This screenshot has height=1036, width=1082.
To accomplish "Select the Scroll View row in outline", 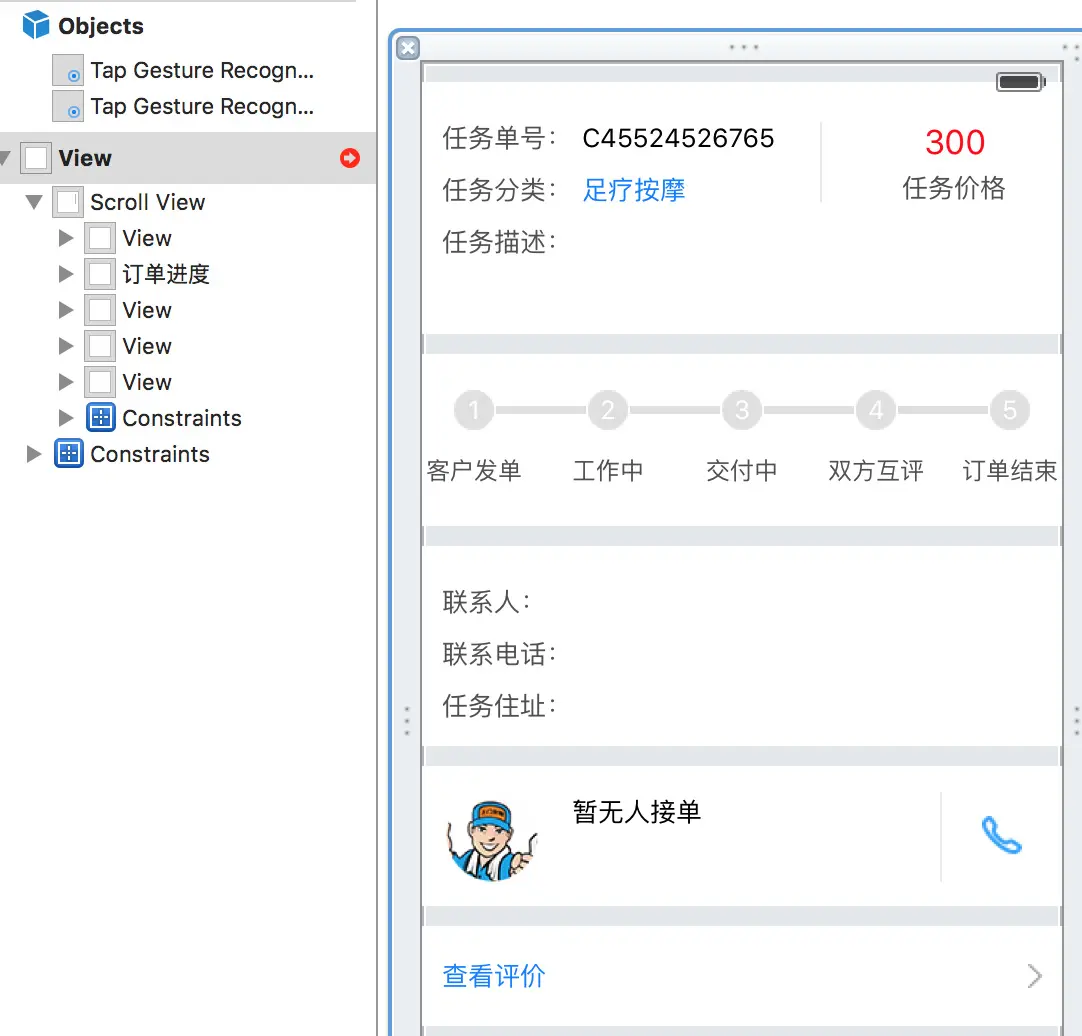I will (188, 202).
